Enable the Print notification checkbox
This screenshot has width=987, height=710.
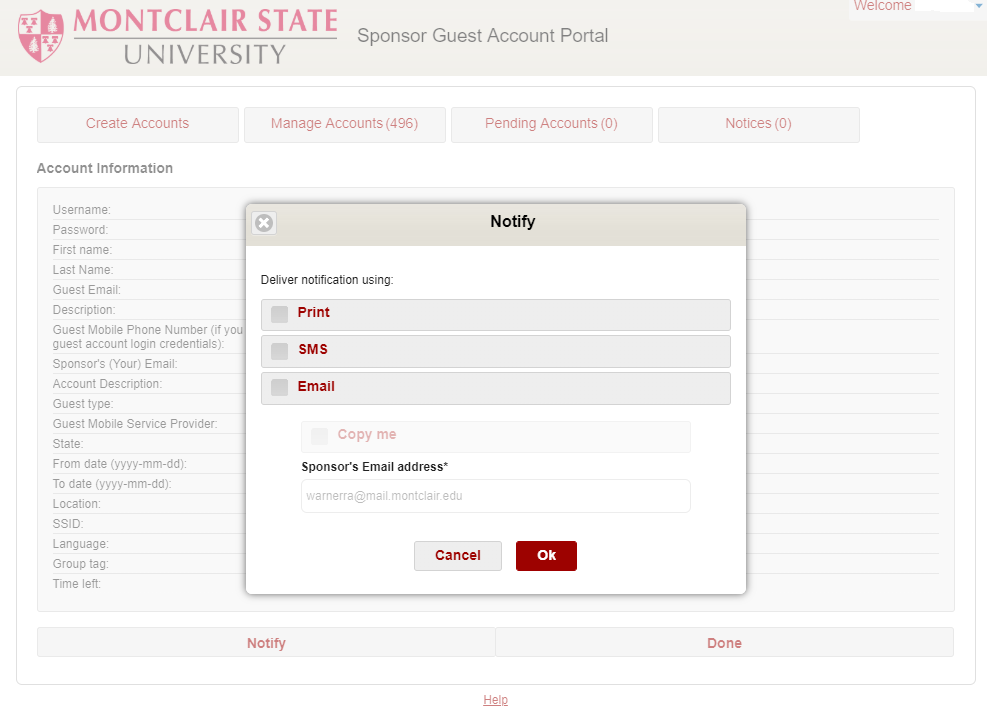tap(279, 314)
